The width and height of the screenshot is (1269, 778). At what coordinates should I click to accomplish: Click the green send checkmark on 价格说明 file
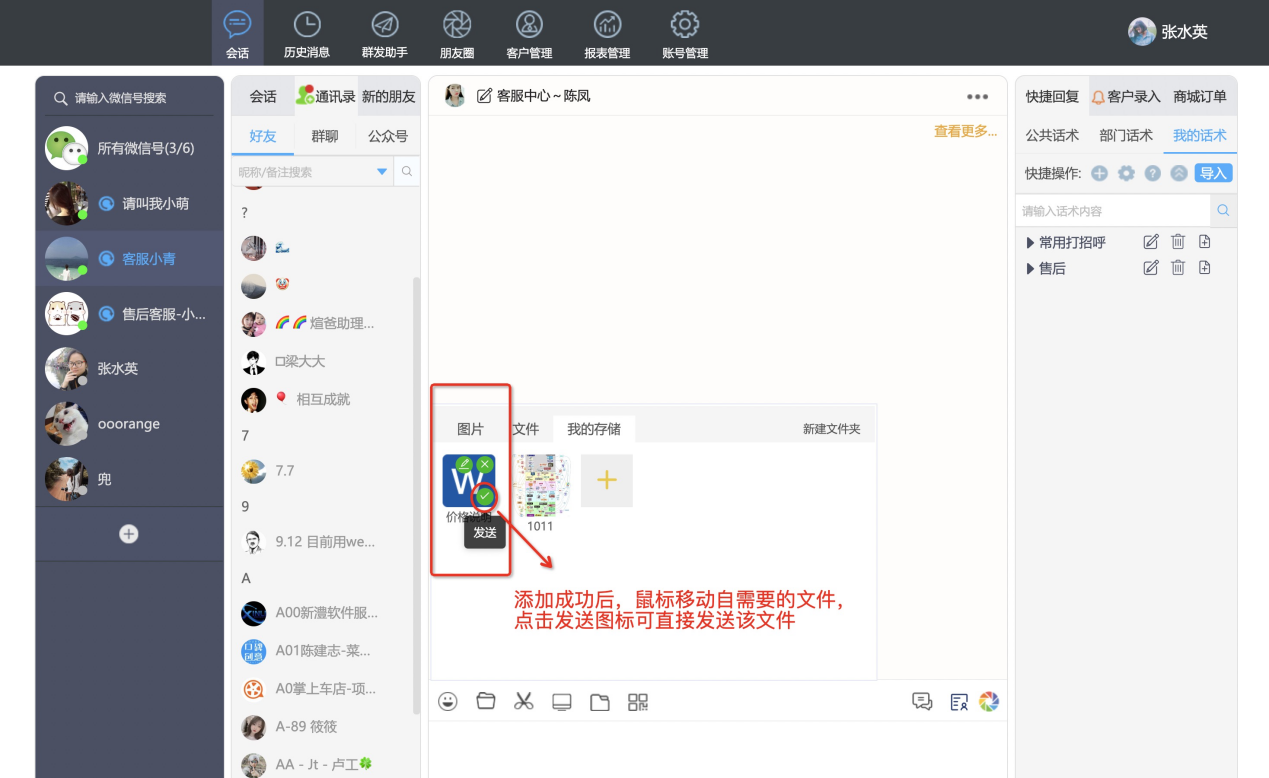click(485, 495)
